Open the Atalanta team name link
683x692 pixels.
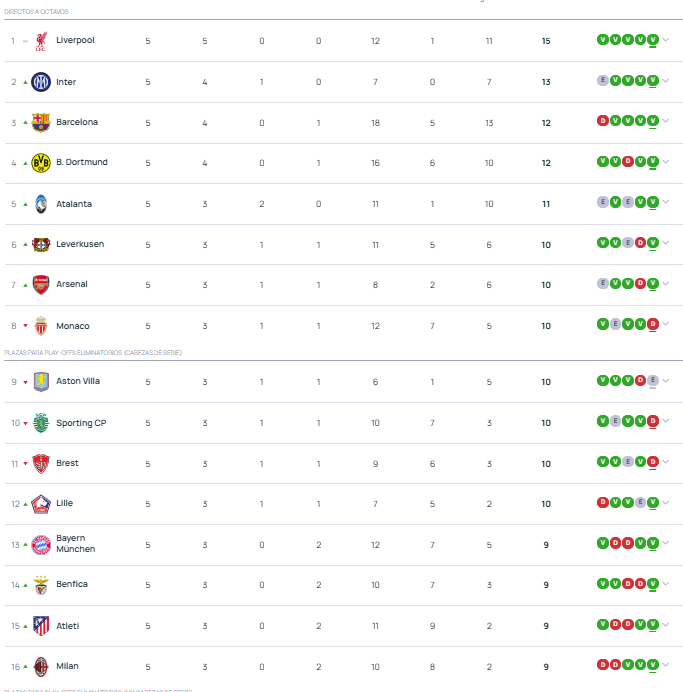[x=74, y=204]
